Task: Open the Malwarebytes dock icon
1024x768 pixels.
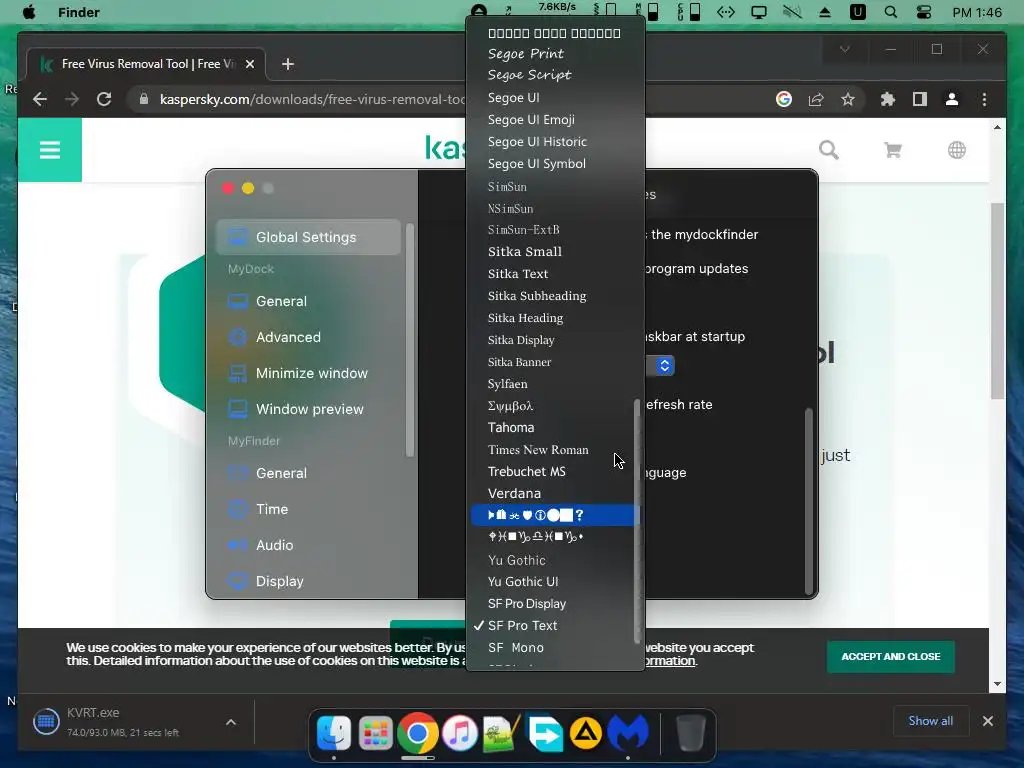Action: [628, 733]
